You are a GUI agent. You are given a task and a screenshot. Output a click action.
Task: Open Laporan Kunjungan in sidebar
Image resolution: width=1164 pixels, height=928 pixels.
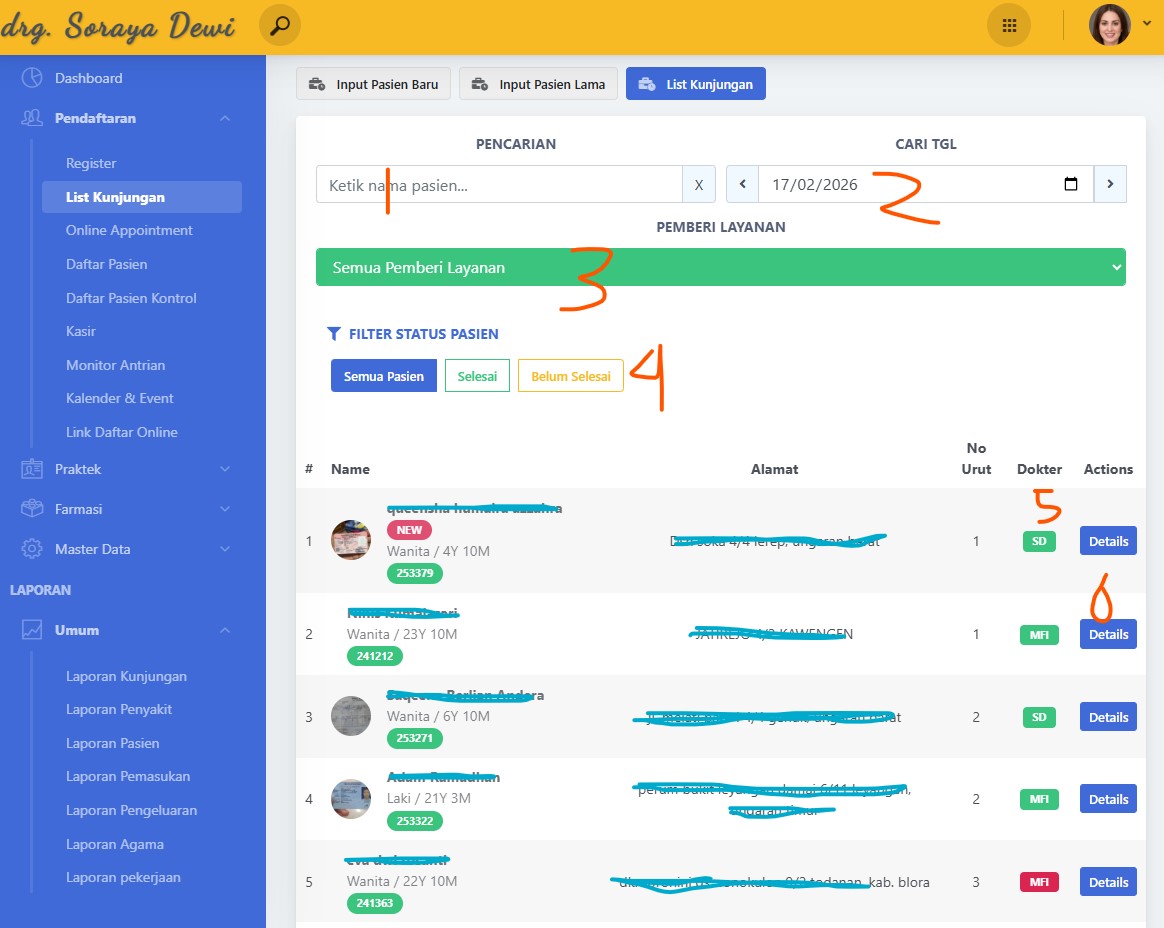coord(126,676)
